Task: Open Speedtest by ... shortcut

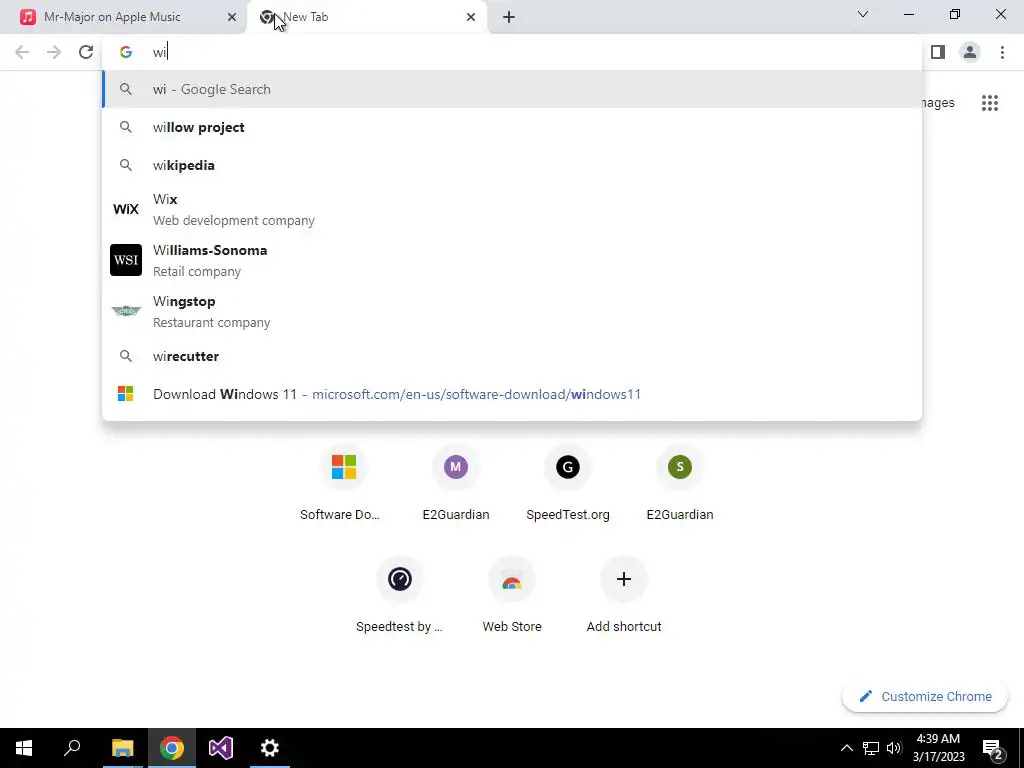Action: tap(400, 595)
